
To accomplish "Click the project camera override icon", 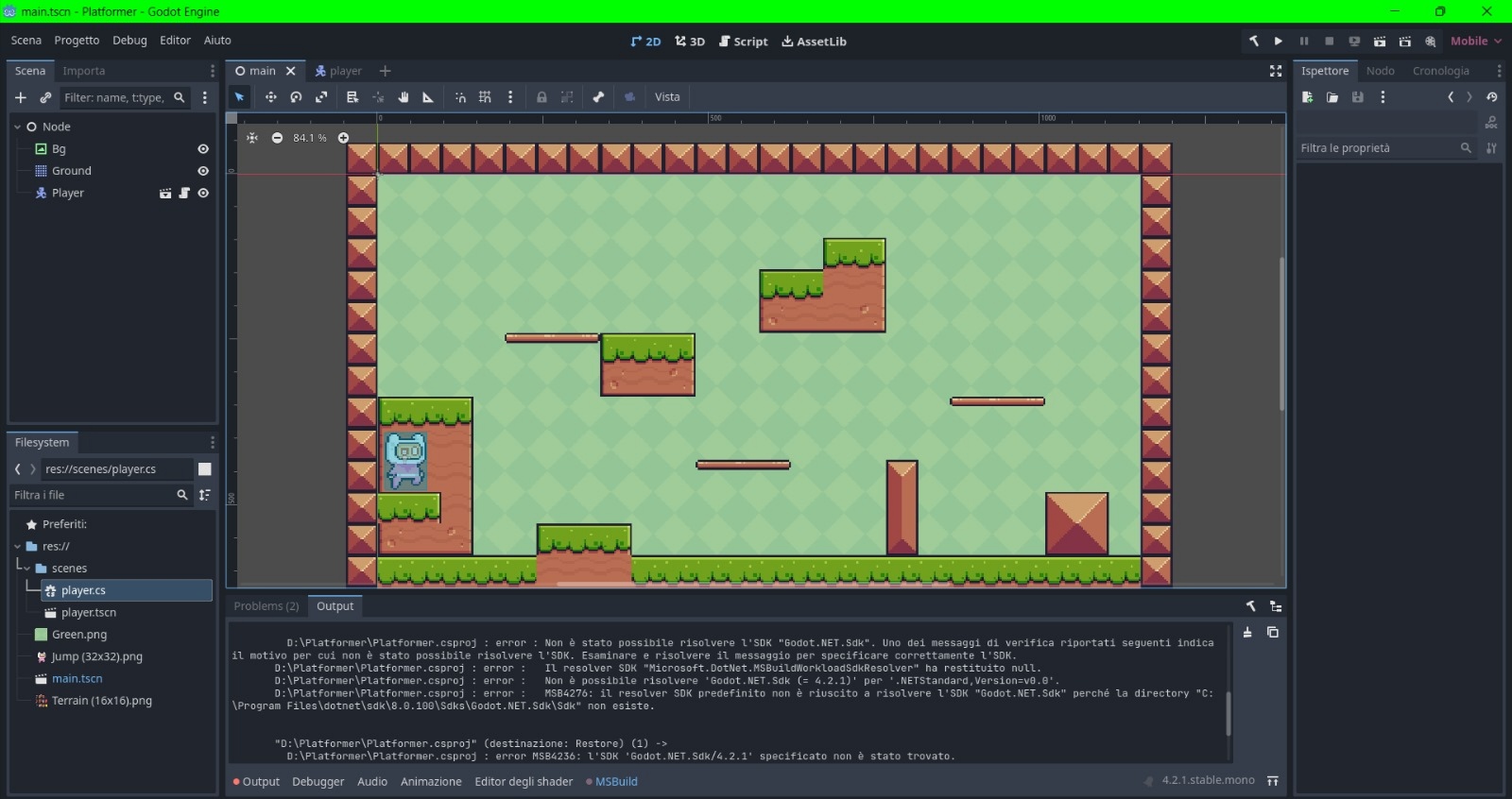I will [629, 97].
